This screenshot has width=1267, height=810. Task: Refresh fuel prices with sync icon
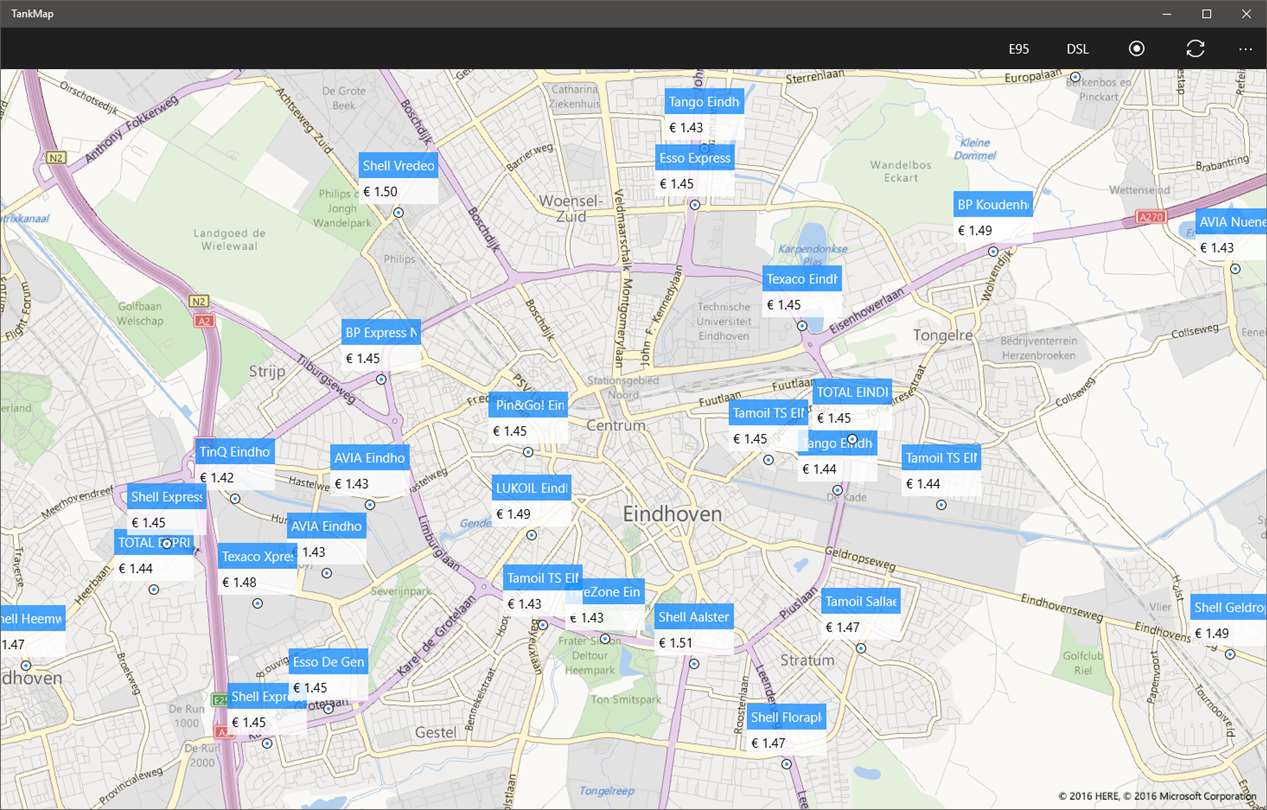click(1195, 49)
